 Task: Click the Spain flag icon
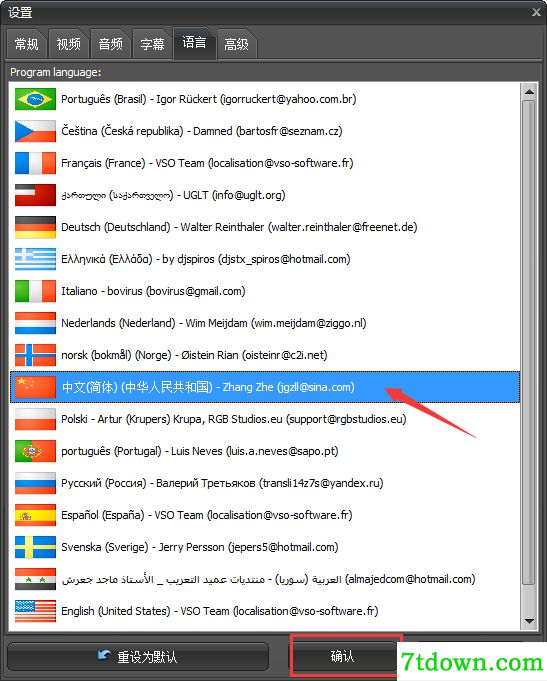click(35, 515)
